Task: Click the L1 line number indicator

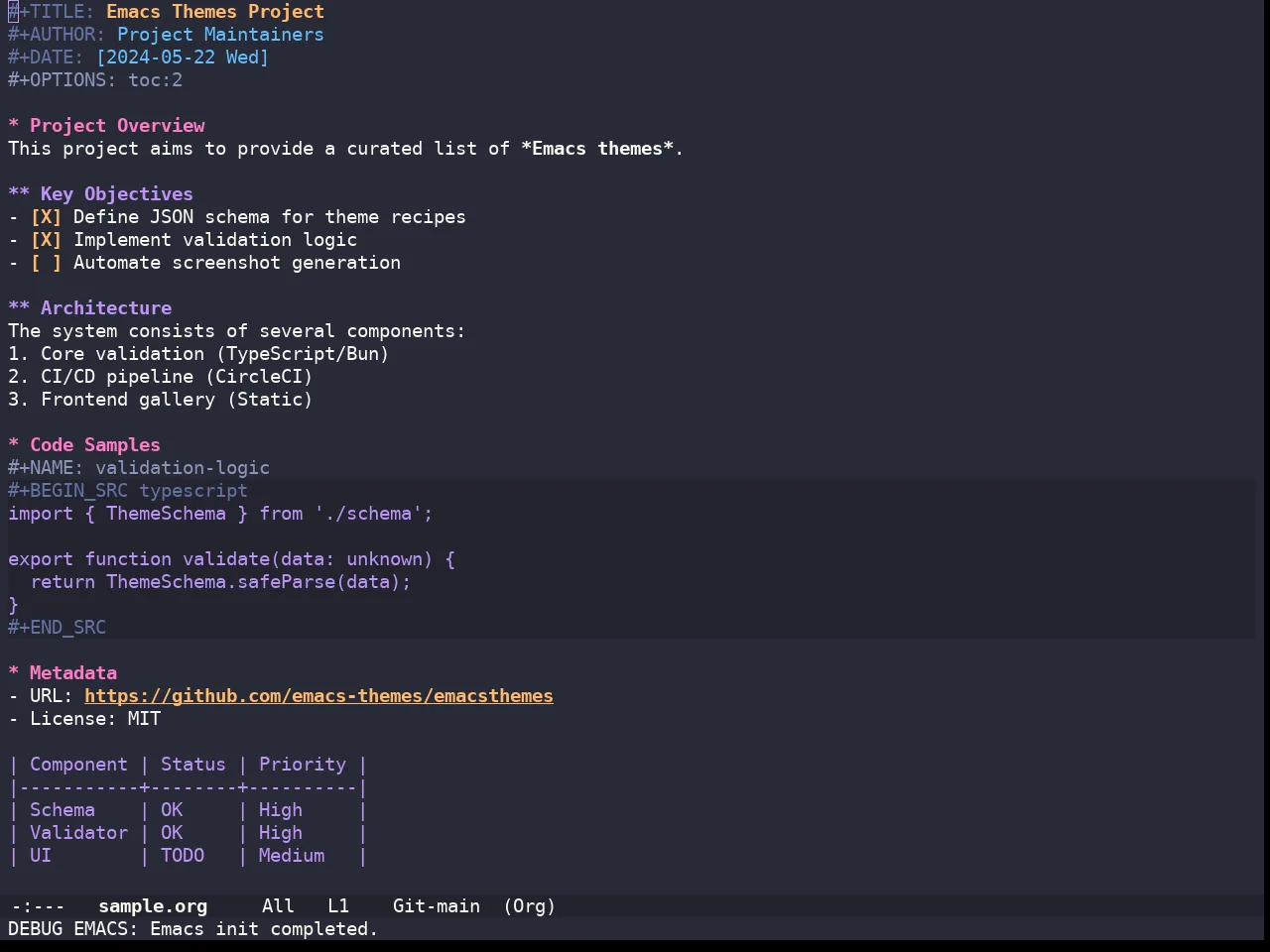Action: pyautogui.click(x=338, y=906)
